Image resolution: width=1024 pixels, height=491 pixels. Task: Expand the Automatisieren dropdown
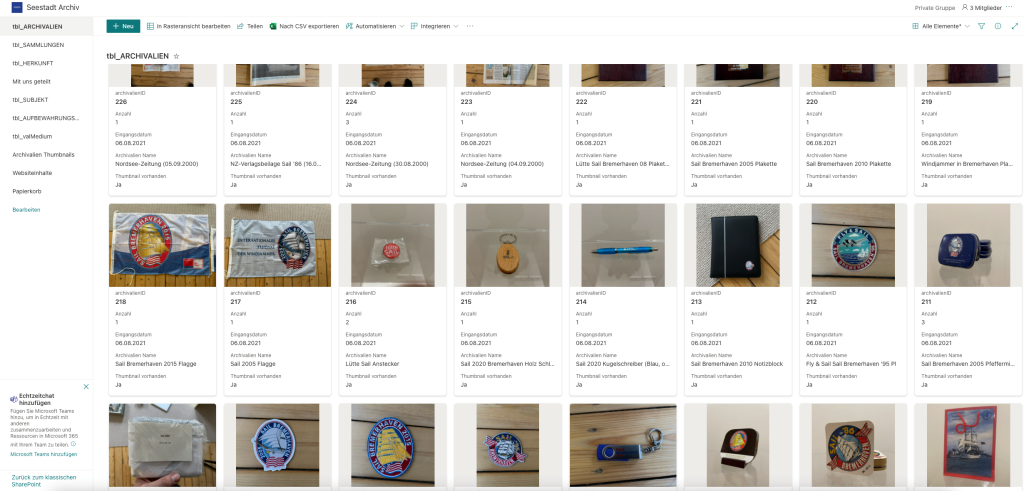pos(375,26)
